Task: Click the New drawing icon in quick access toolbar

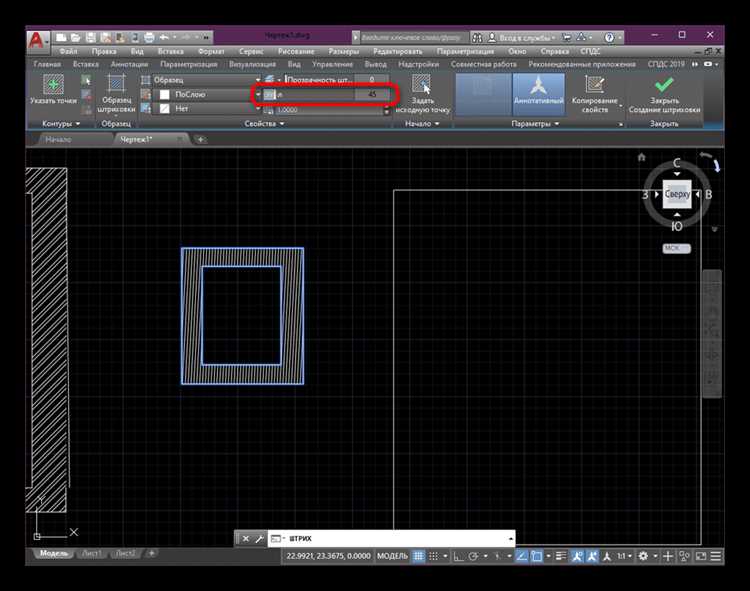Action: [61, 37]
